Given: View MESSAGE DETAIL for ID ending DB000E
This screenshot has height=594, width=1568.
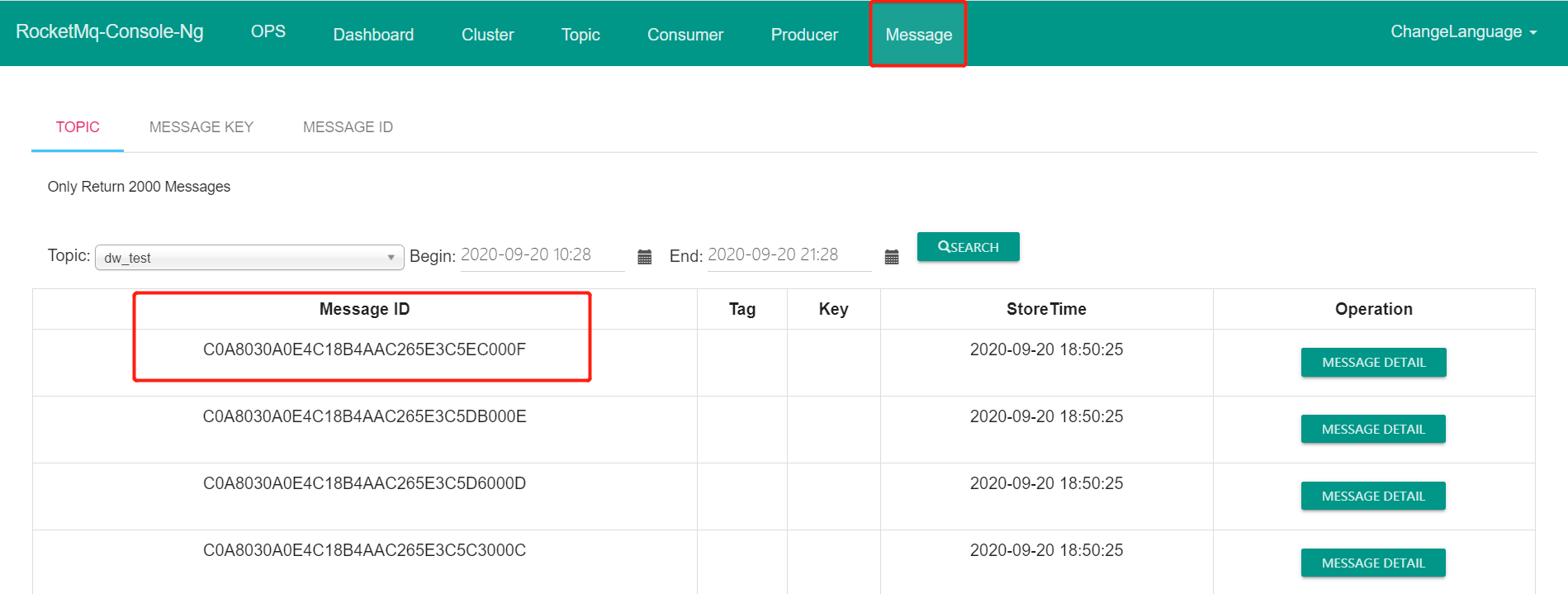Looking at the screenshot, I should (x=1373, y=430).
